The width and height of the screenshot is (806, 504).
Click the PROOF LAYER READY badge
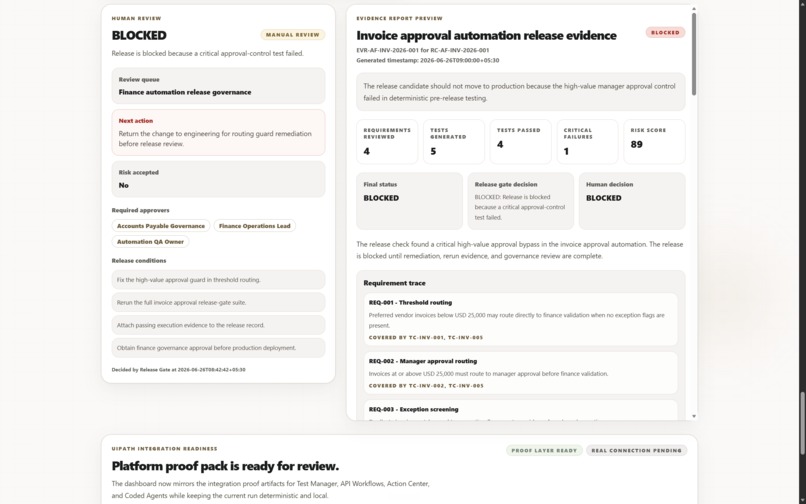pos(544,451)
